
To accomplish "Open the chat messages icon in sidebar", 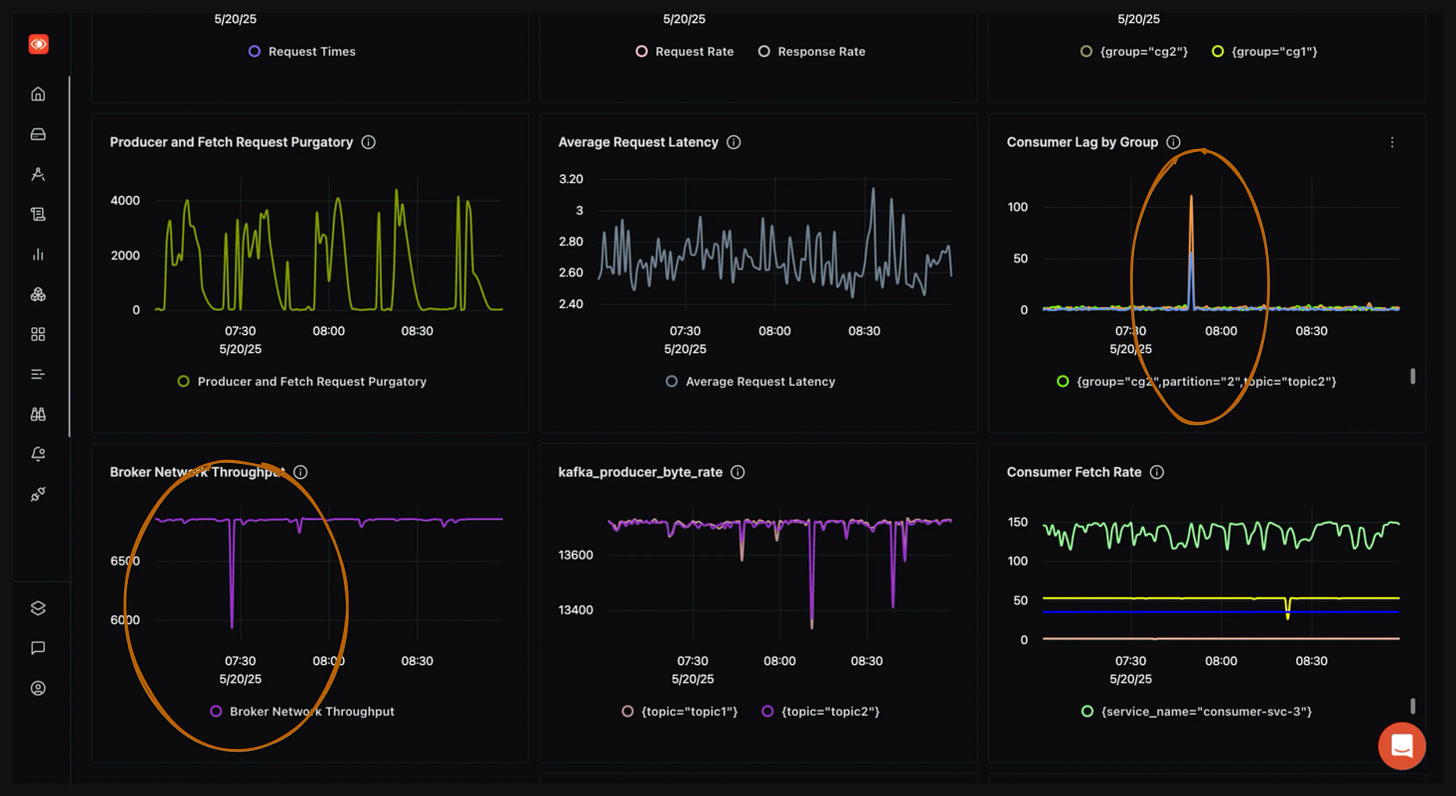I will tap(38, 648).
